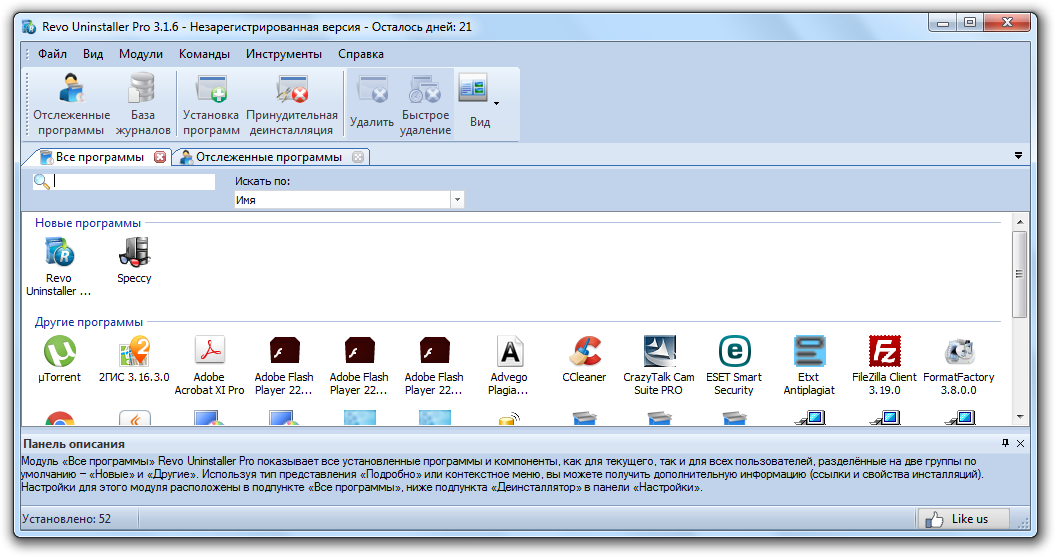Open the Отслеженные программы toolbar icon
Screen dimensions: 1056x557
tap(71, 104)
